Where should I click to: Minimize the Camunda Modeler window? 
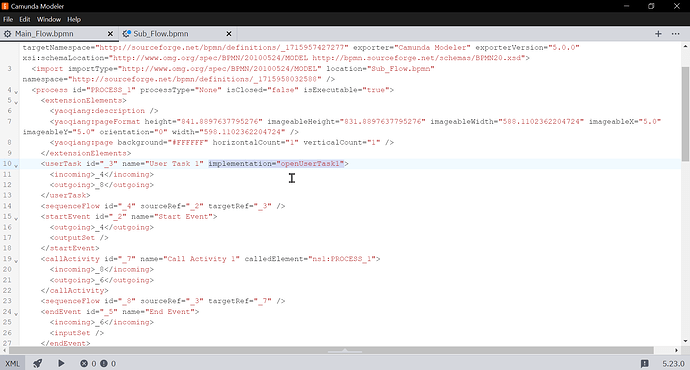coord(627,6)
